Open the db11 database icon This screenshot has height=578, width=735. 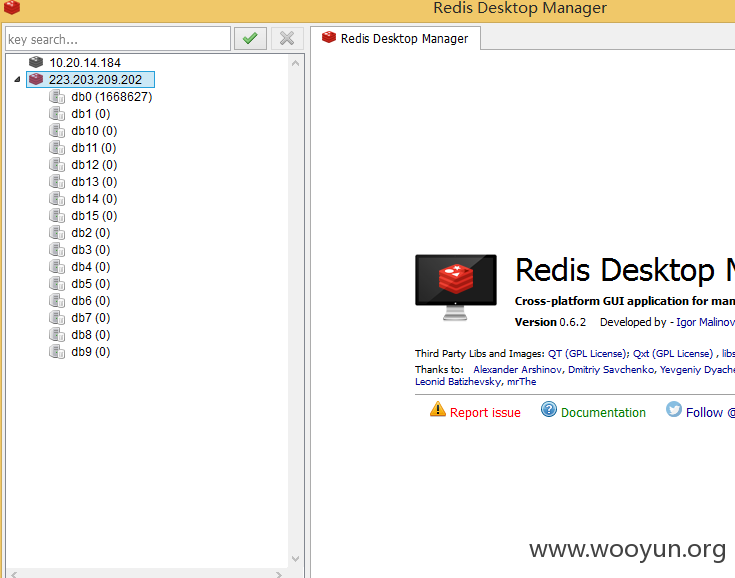(x=57, y=148)
